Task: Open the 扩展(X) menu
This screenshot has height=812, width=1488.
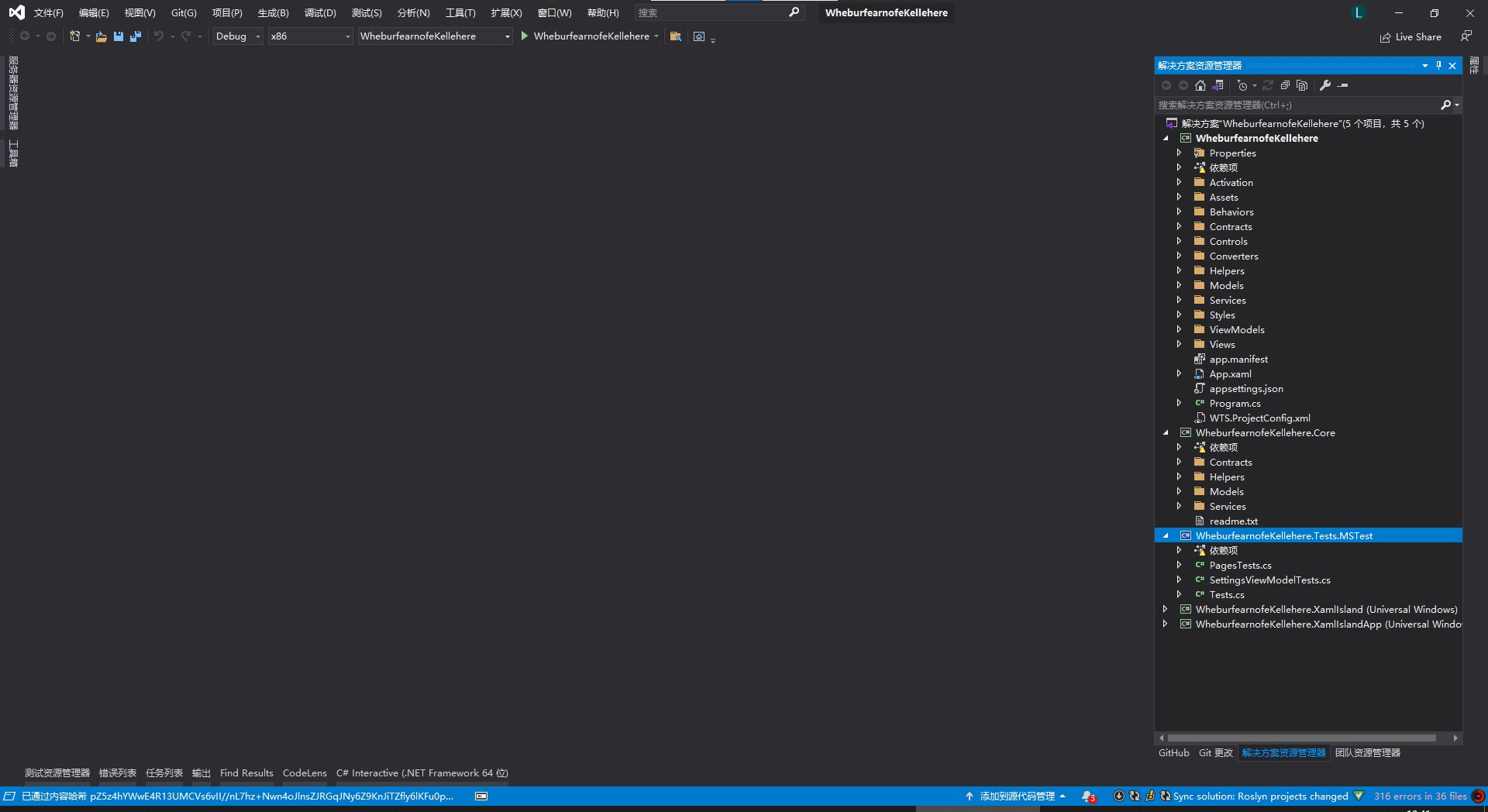Action: click(x=506, y=13)
